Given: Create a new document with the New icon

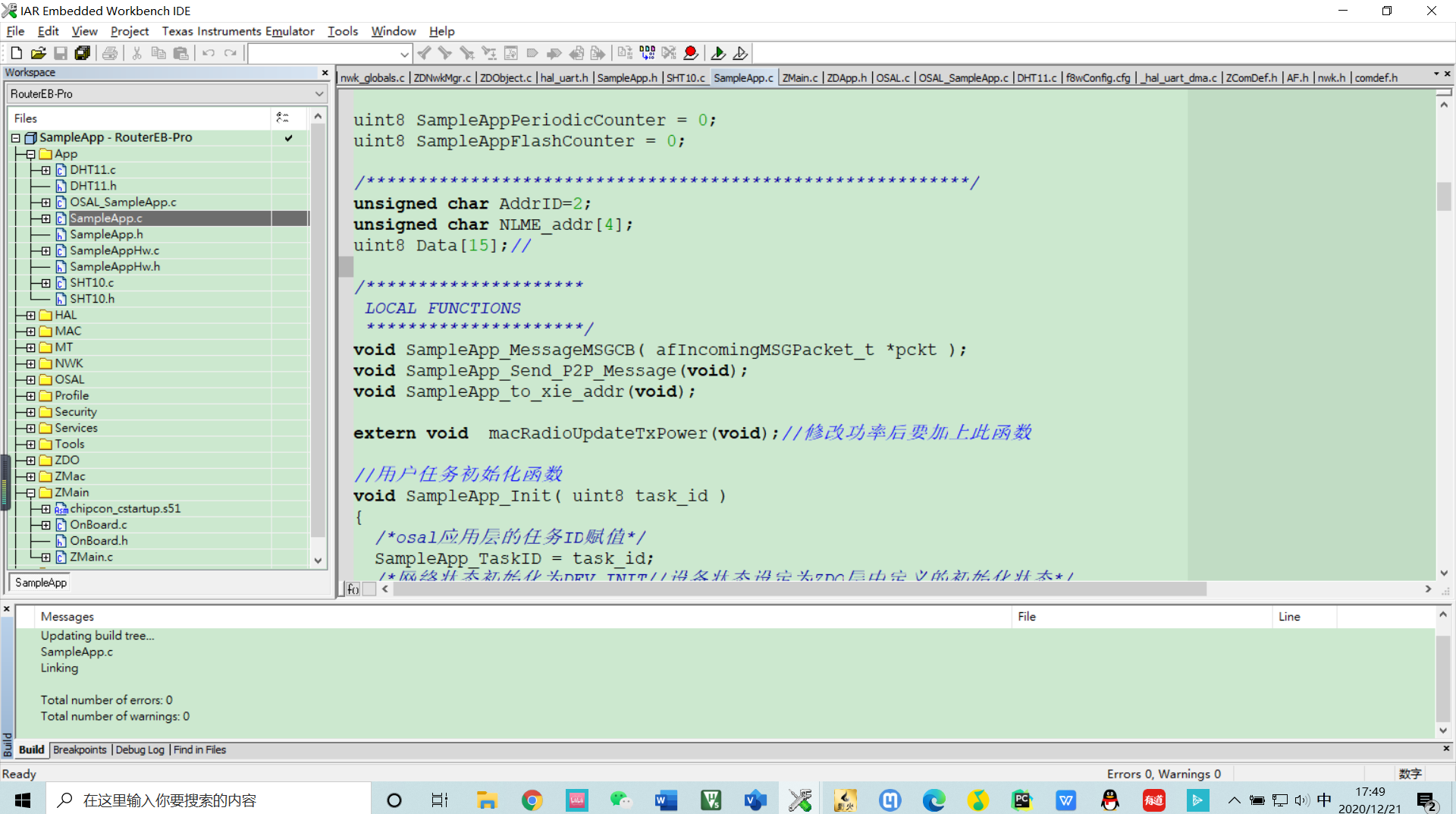Looking at the screenshot, I should pos(16,53).
